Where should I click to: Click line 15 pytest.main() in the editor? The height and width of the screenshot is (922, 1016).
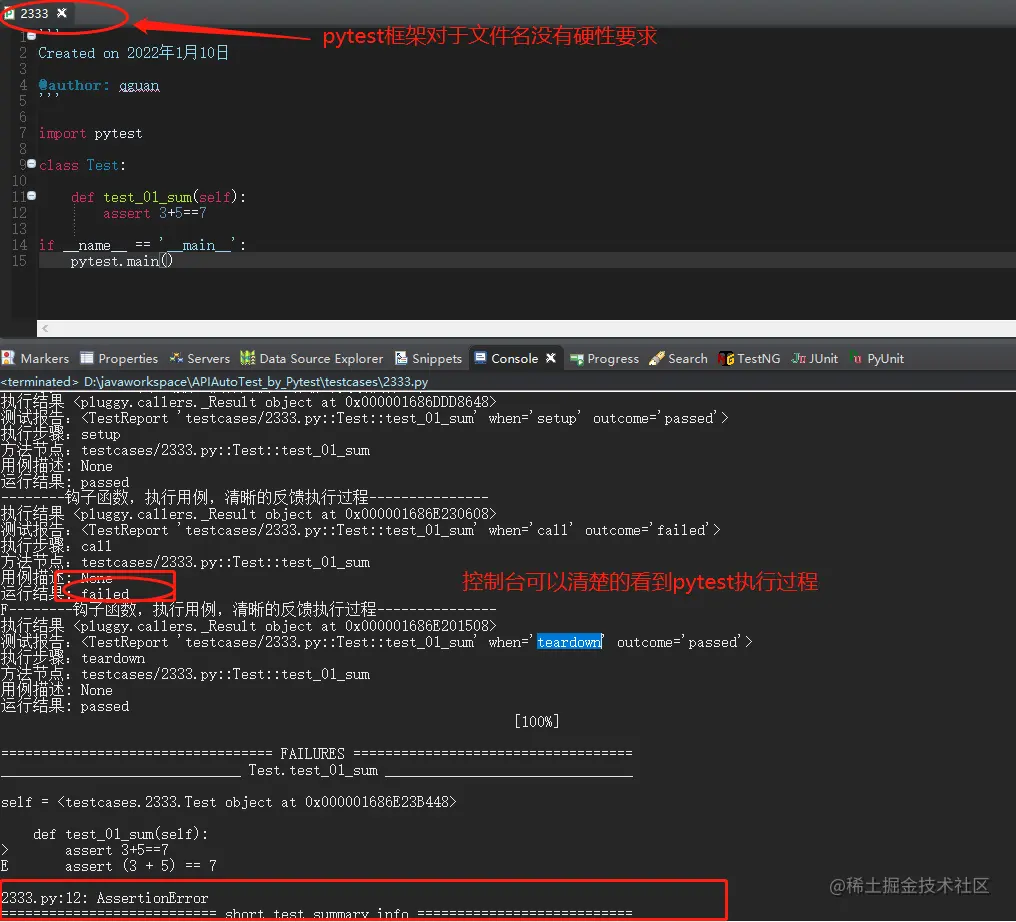[121, 261]
